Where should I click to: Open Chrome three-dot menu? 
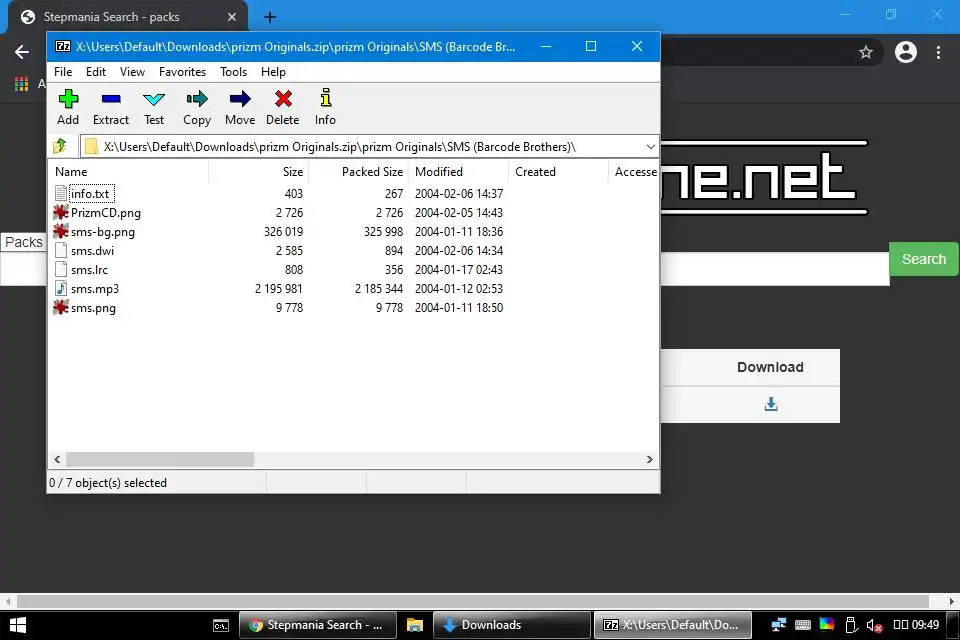point(938,52)
